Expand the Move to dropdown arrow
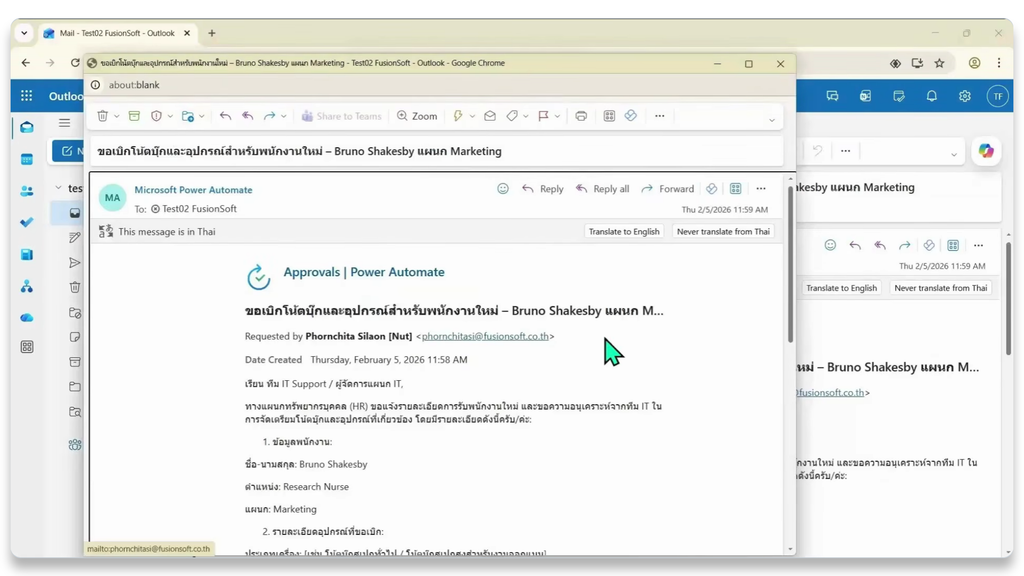Screen dimensions: 1024x576 [x=202, y=116]
